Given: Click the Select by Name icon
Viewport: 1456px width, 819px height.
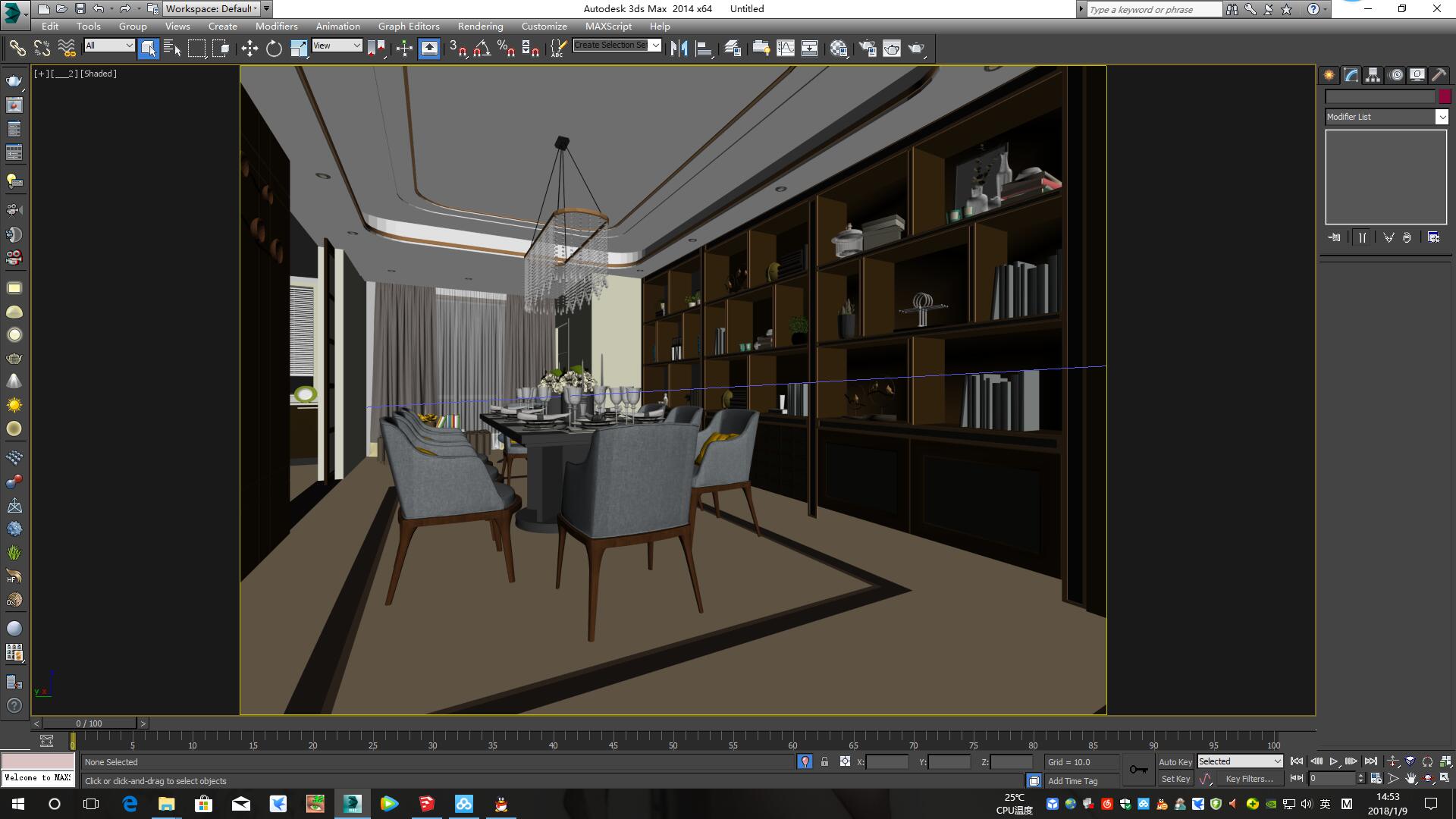Looking at the screenshot, I should tap(172, 49).
